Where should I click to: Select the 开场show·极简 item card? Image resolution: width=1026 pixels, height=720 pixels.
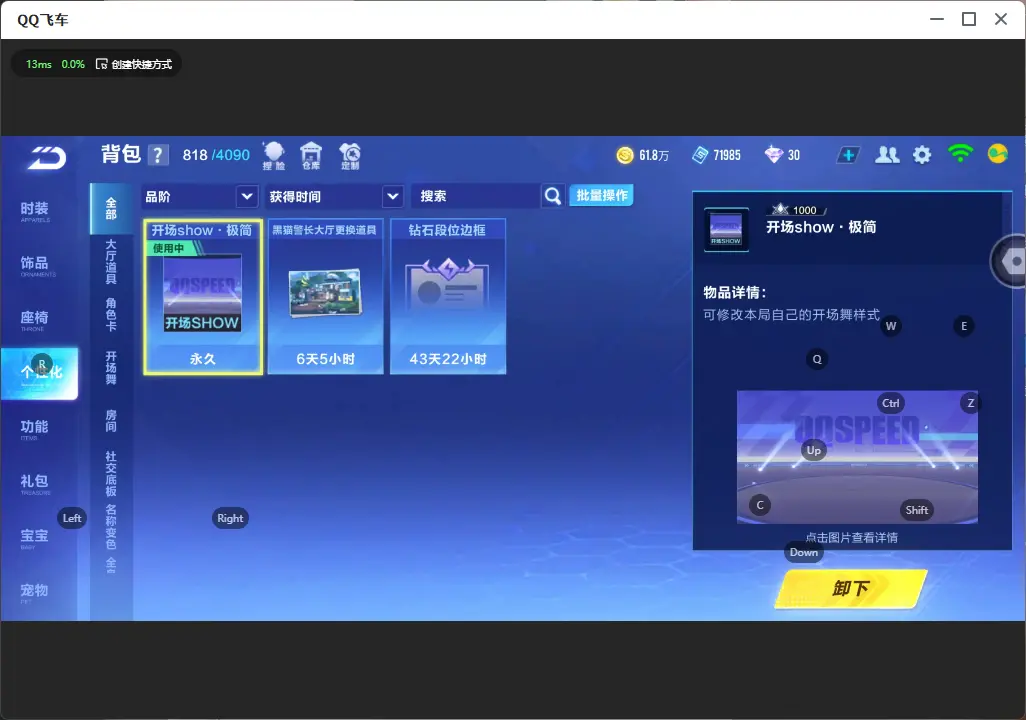203,297
